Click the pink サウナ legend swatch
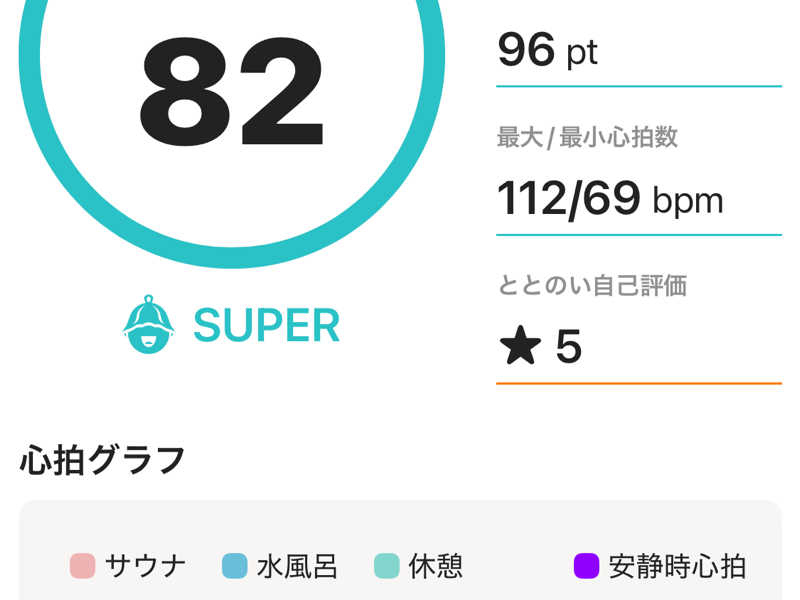The image size is (800, 600). tap(82, 566)
